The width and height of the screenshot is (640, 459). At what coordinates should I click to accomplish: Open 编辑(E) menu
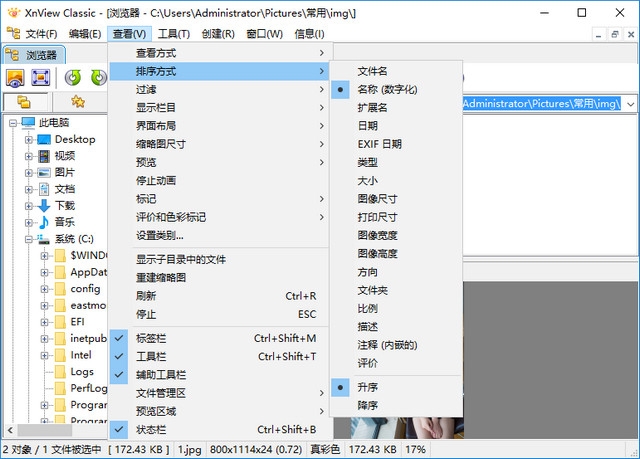[x=85, y=33]
